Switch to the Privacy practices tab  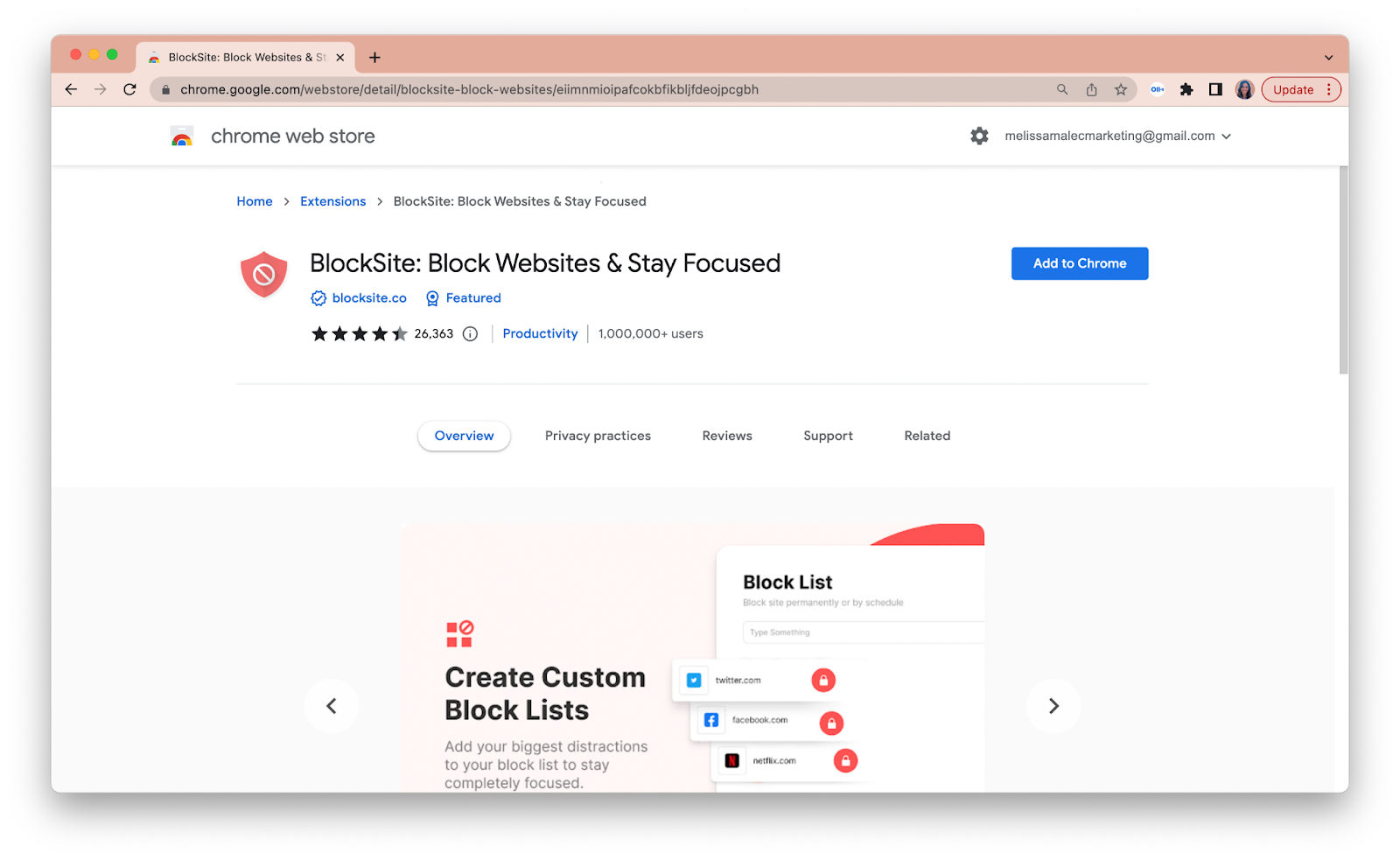(598, 436)
